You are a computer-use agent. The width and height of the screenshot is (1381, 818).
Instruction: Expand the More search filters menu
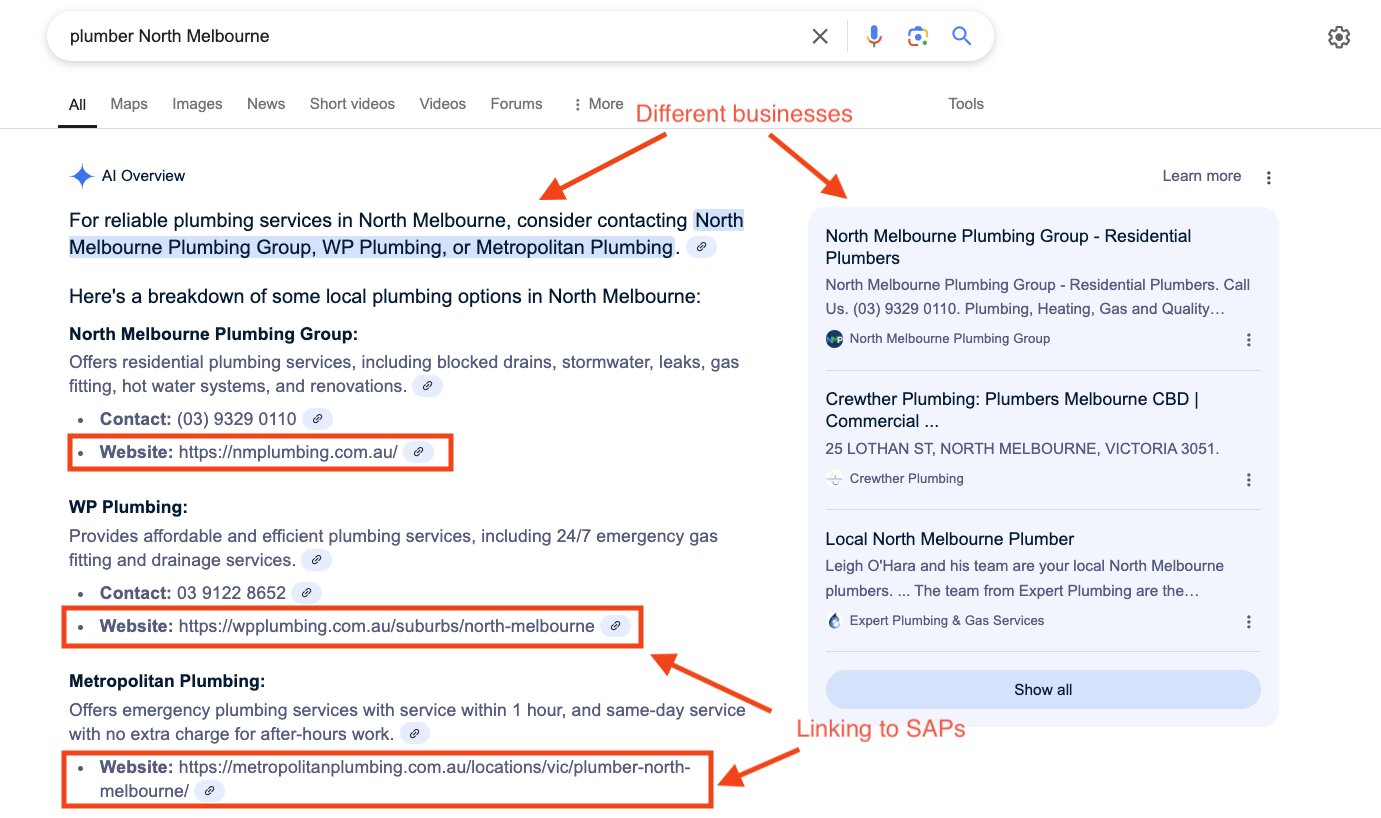[597, 104]
